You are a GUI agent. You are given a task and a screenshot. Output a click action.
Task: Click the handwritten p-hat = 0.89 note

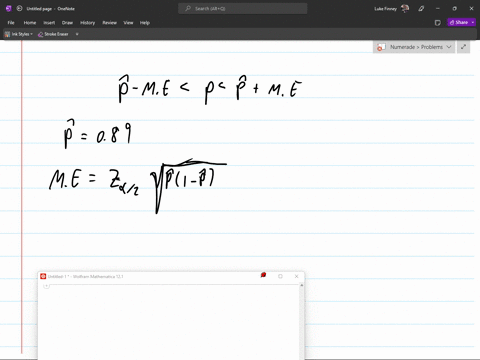[x=97, y=134]
